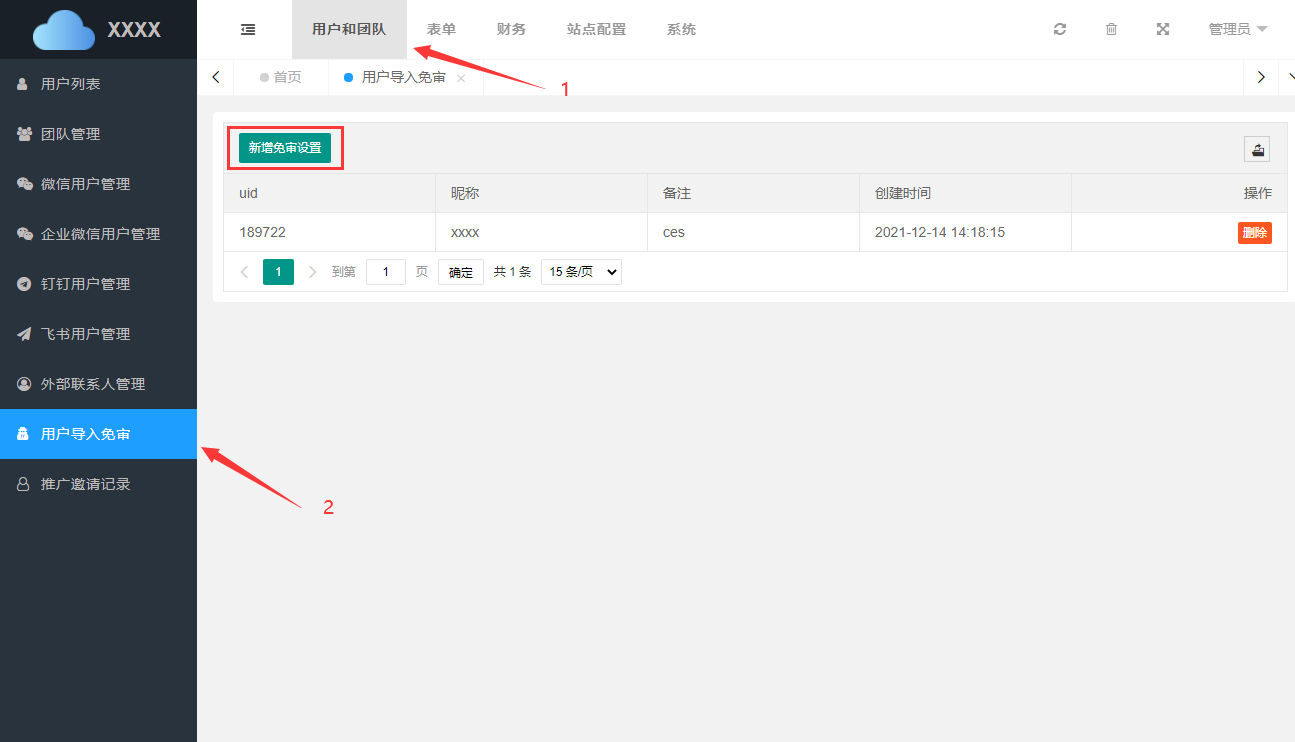Expand the 管理员 account dropdown

coord(1238,30)
